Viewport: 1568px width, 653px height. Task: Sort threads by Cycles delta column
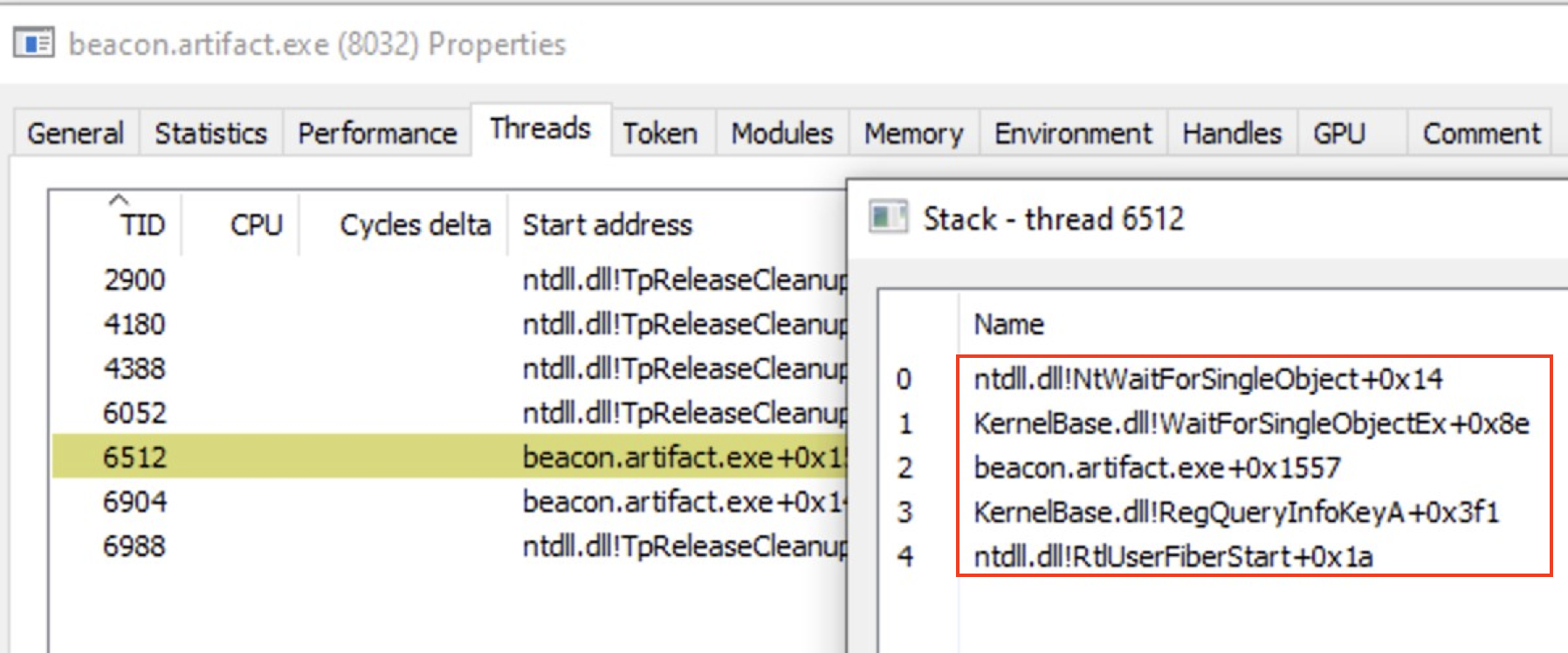(414, 224)
